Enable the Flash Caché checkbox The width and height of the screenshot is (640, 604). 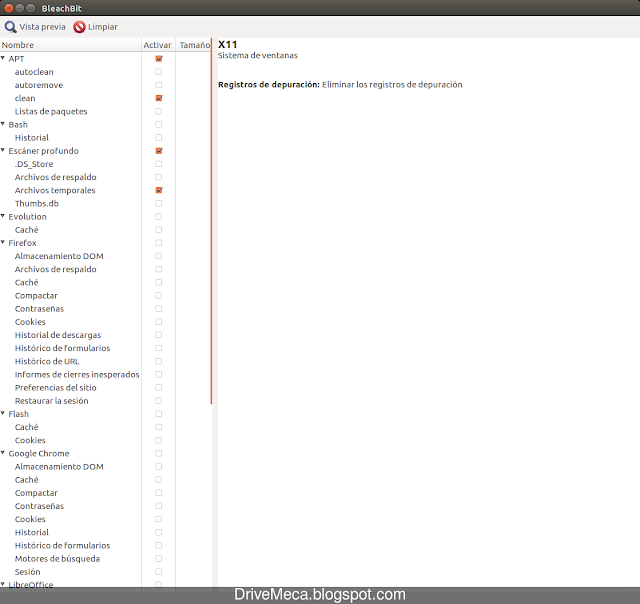[159, 427]
